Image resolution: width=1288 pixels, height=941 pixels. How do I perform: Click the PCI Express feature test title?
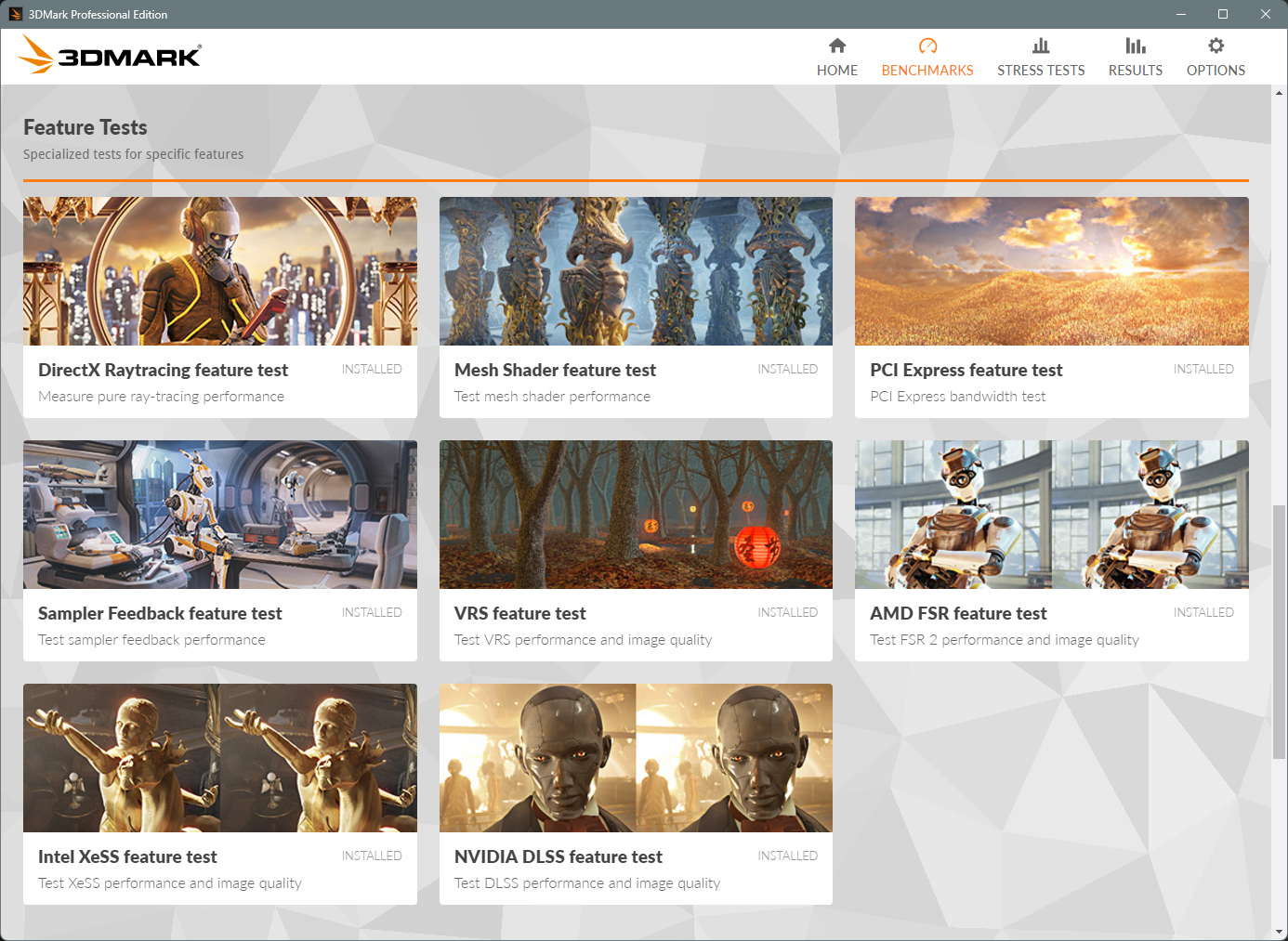click(966, 370)
